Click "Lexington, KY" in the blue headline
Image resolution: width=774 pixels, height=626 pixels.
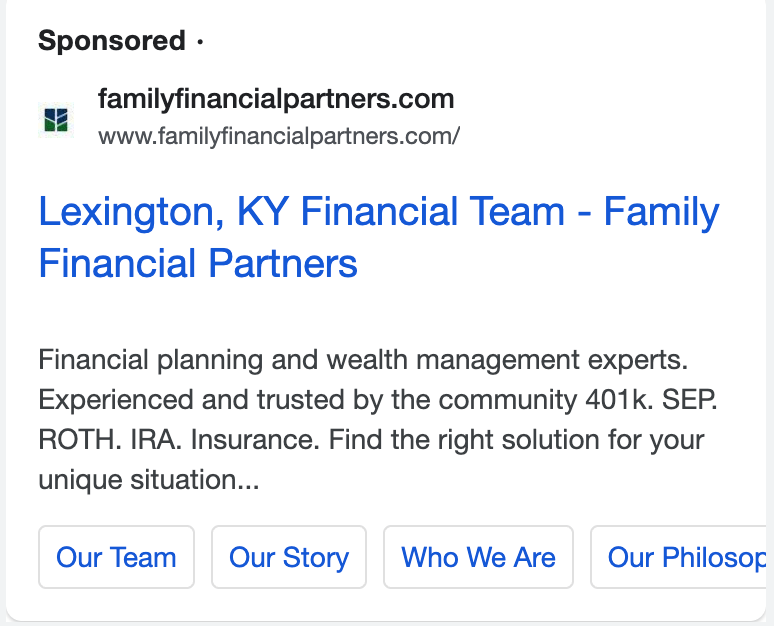[x=163, y=213]
